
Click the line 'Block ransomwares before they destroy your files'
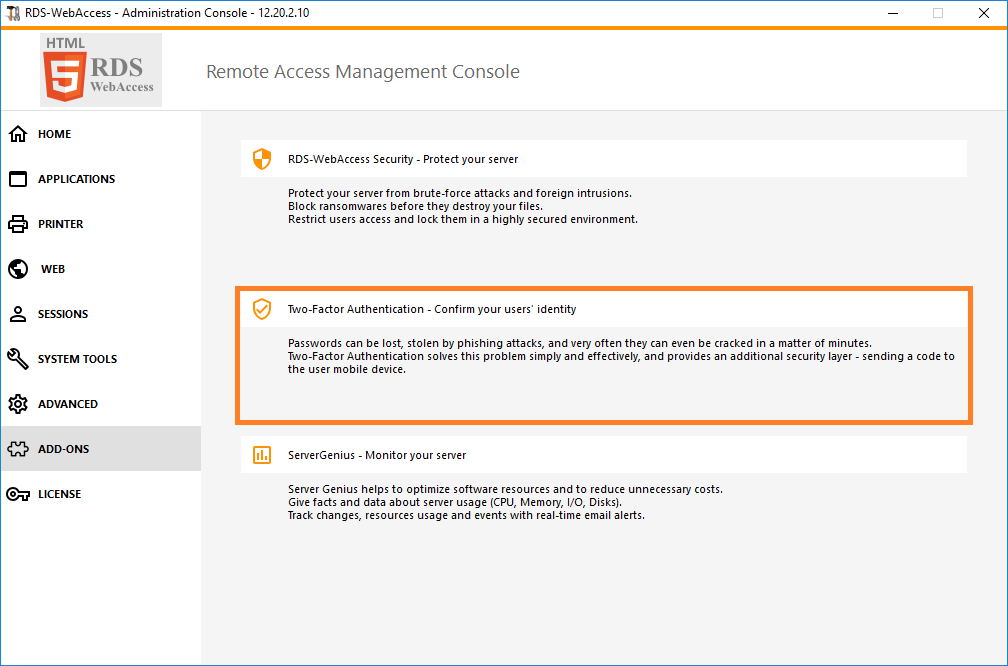coord(415,206)
